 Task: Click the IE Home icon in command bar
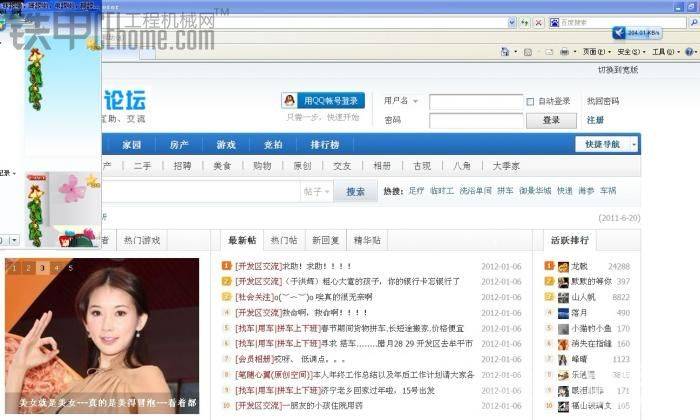(x=505, y=52)
